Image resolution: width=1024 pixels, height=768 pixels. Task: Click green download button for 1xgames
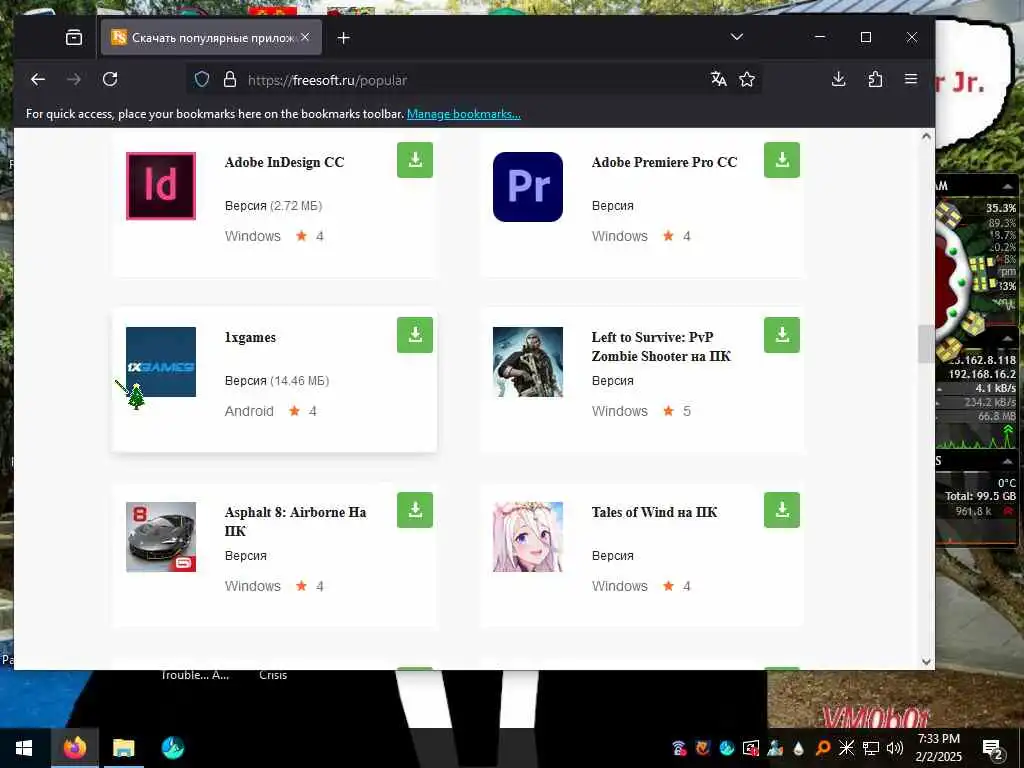[415, 335]
